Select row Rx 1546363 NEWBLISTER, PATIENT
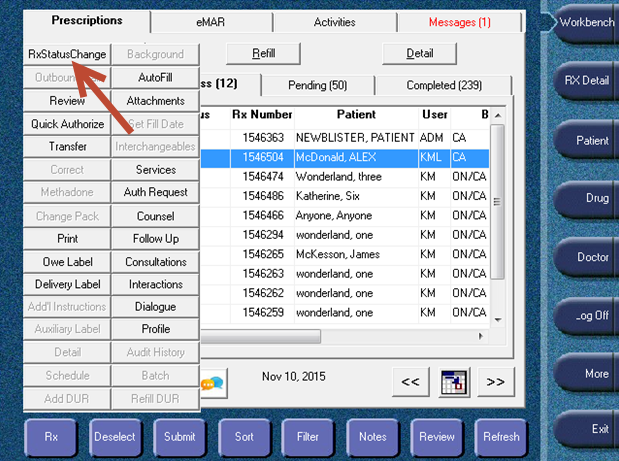This screenshot has width=619, height=461. point(344,138)
